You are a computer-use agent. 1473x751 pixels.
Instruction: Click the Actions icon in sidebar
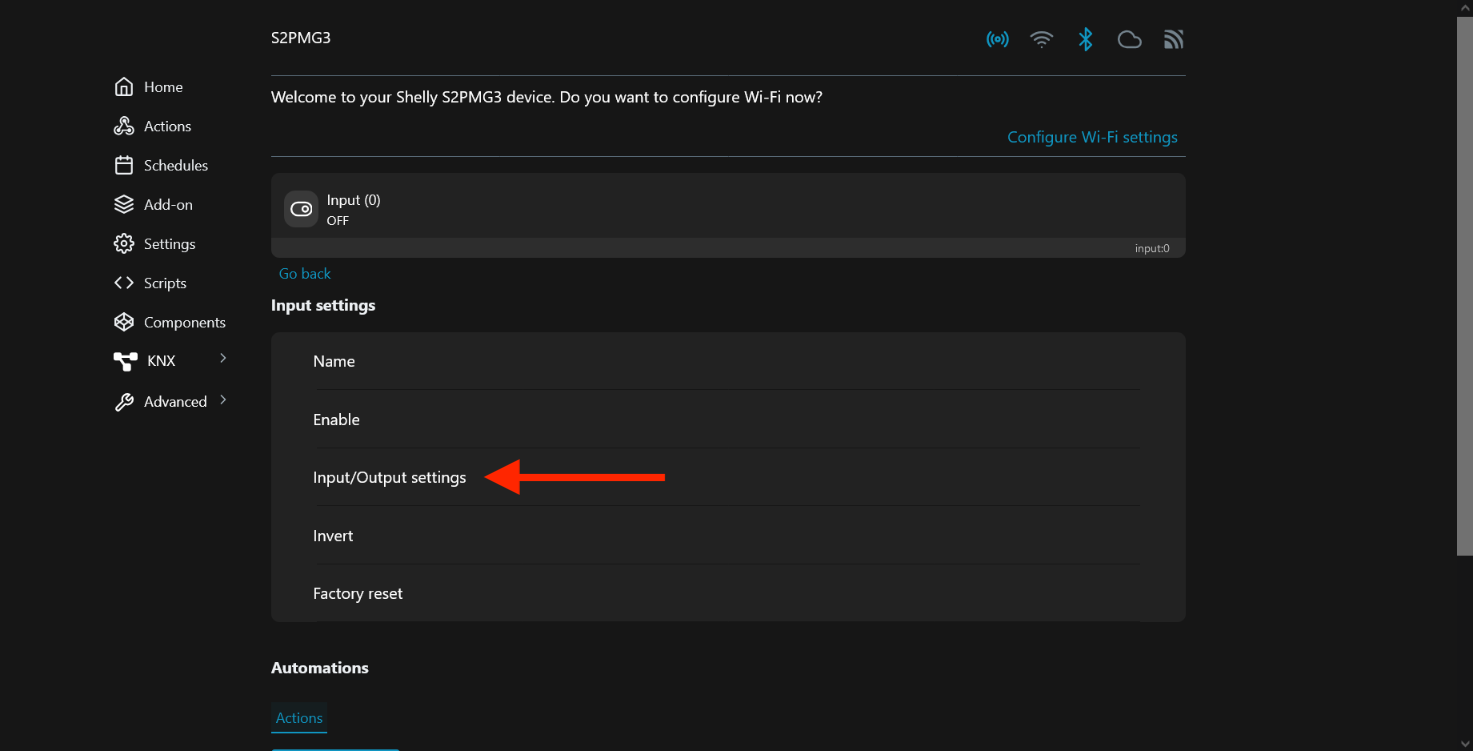pyautogui.click(x=124, y=126)
